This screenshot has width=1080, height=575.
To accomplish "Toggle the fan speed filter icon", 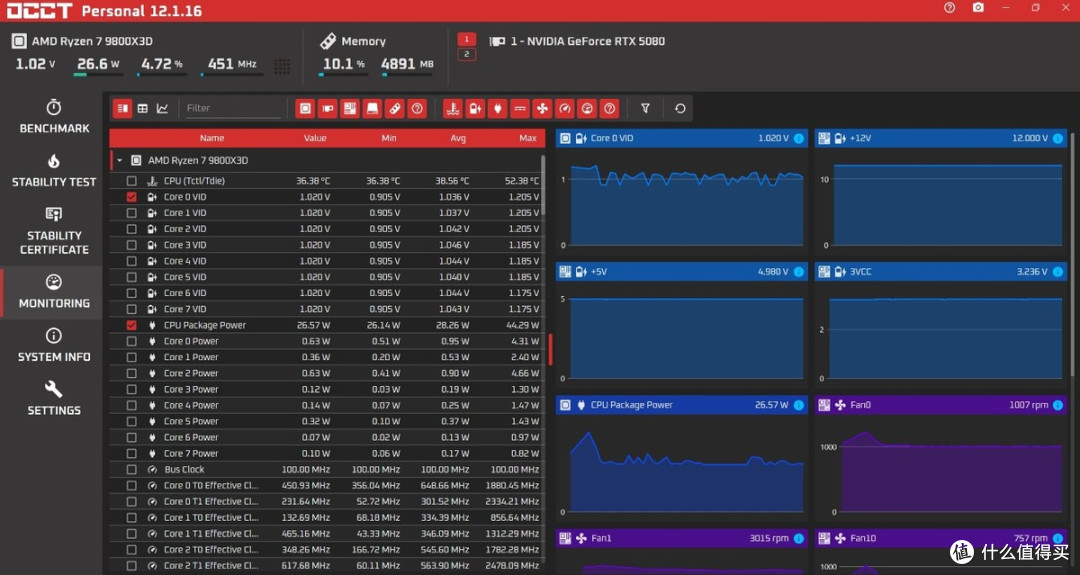I will click(543, 108).
